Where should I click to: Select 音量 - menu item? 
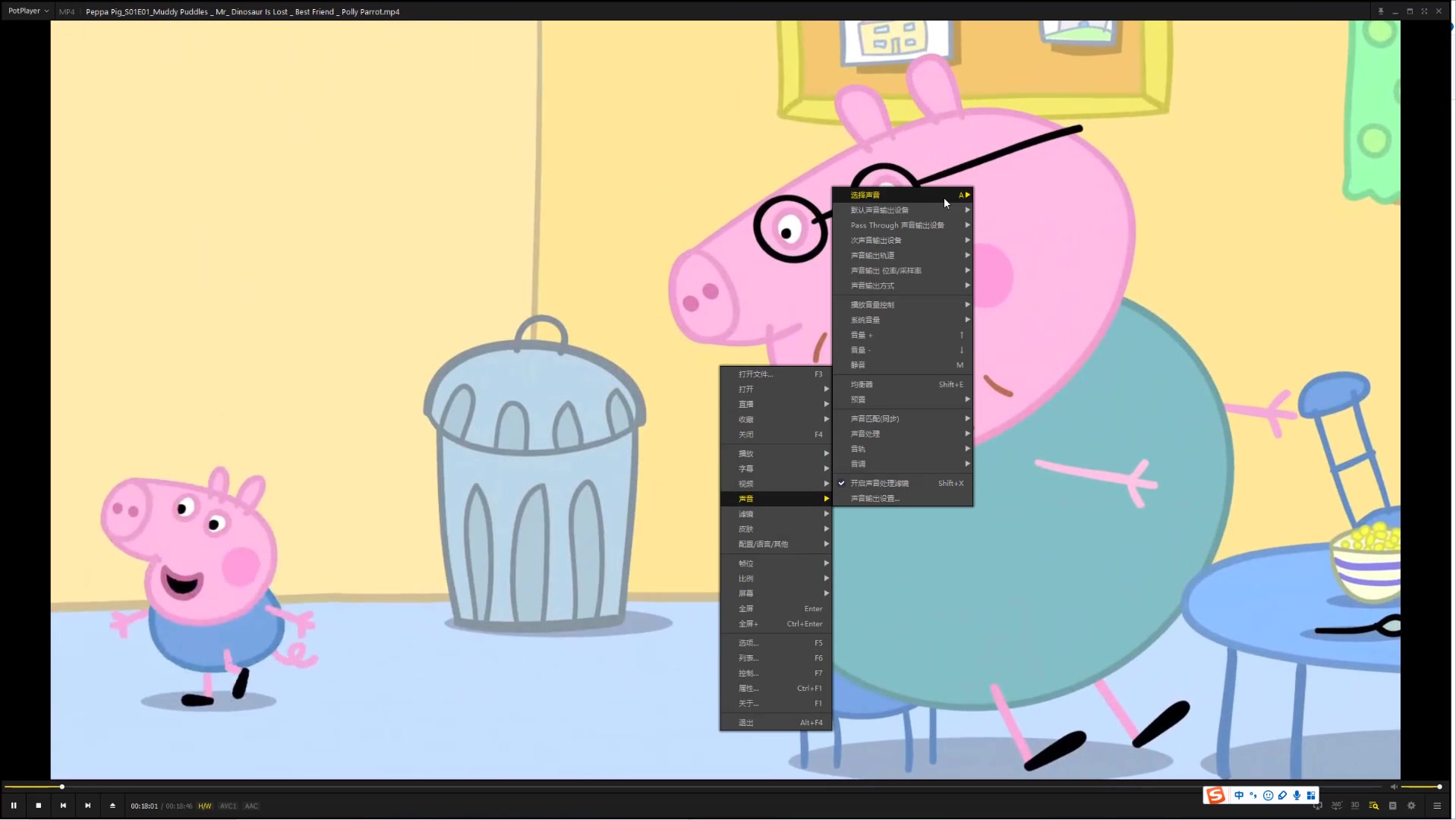(x=903, y=351)
